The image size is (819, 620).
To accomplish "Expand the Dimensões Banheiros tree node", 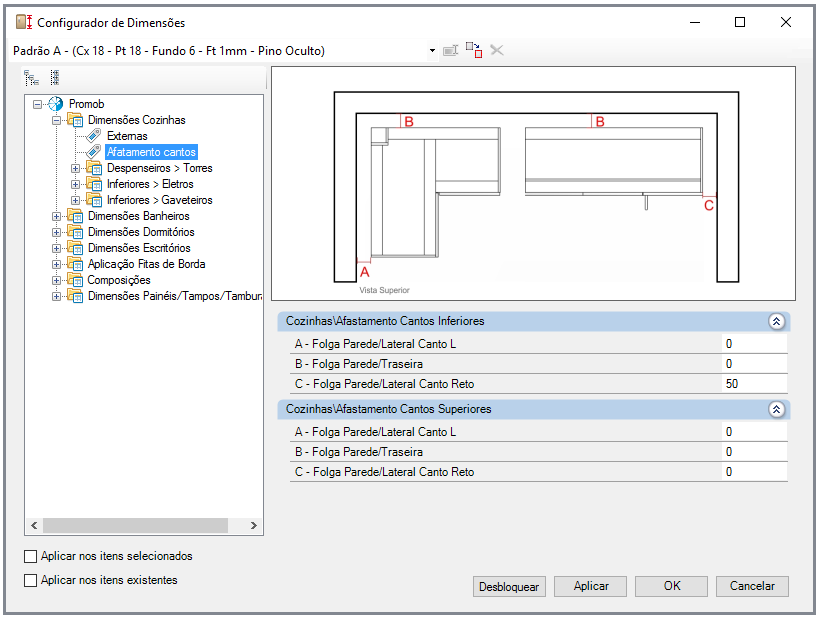I will click(56, 216).
